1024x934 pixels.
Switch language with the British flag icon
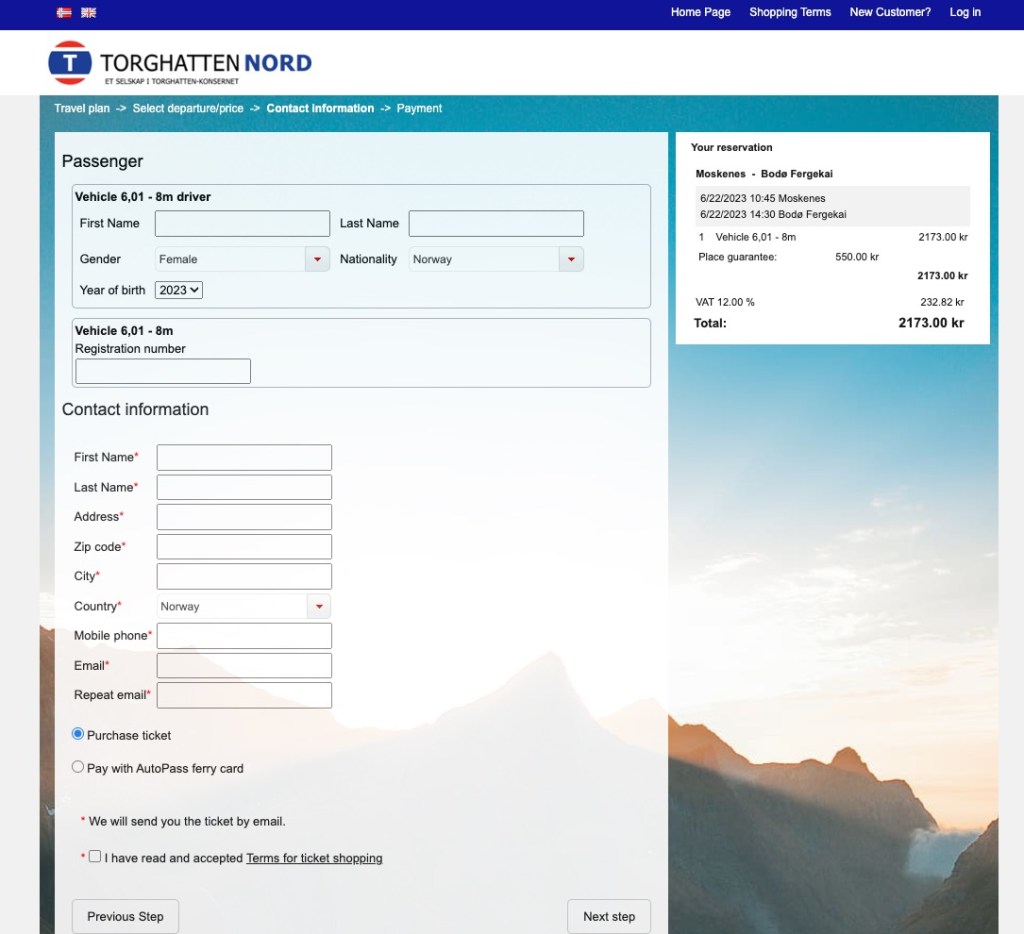click(x=89, y=12)
